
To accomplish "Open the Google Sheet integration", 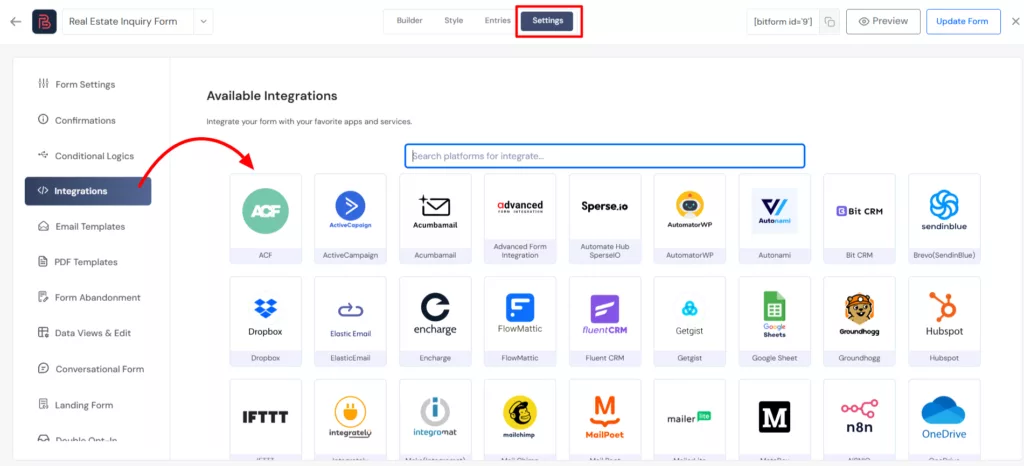I will 775,321.
